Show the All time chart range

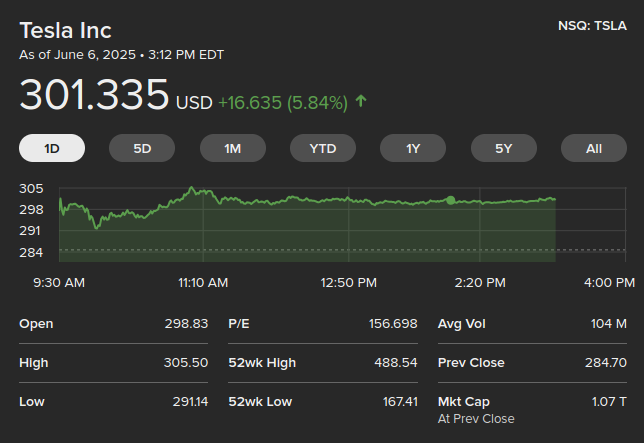tap(594, 148)
